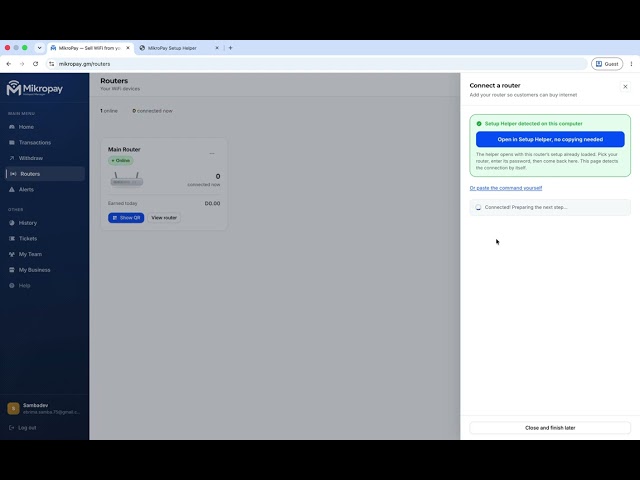The image size is (640, 480).
Task: Click the Sambadev user avatar
Action: point(13,408)
